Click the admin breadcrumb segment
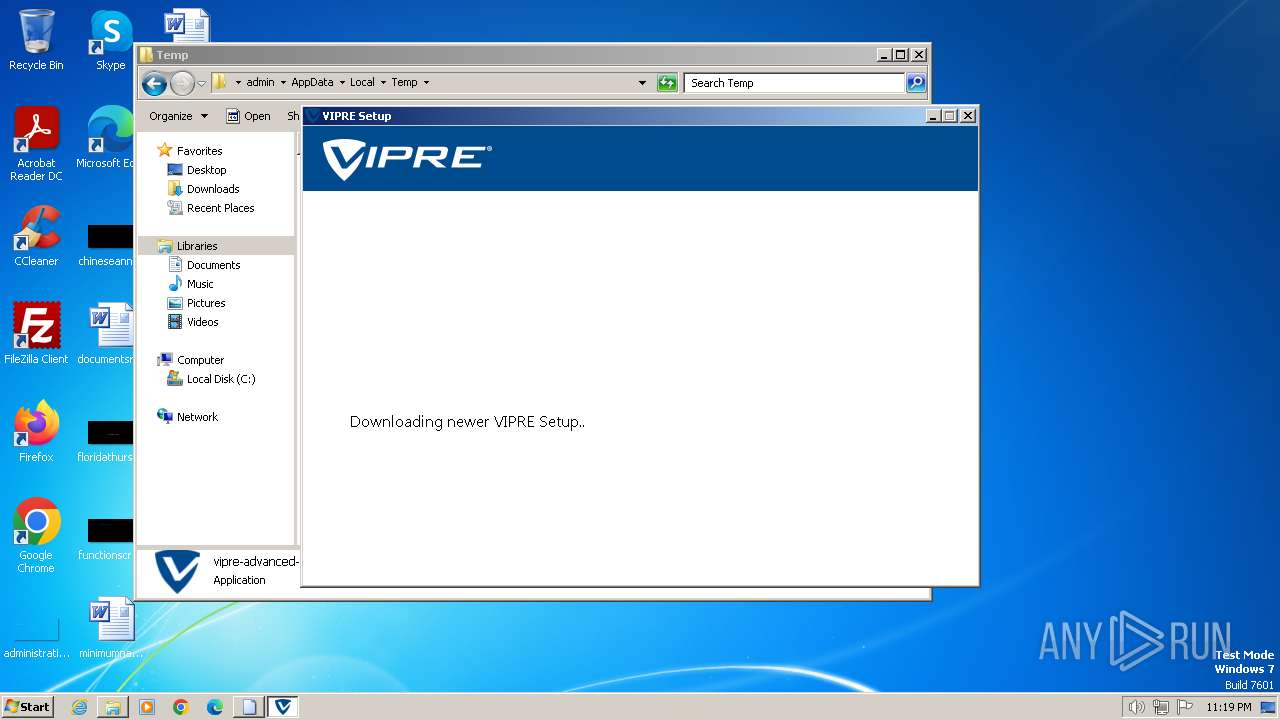Screen dimensions: 1280x720 coord(260,83)
